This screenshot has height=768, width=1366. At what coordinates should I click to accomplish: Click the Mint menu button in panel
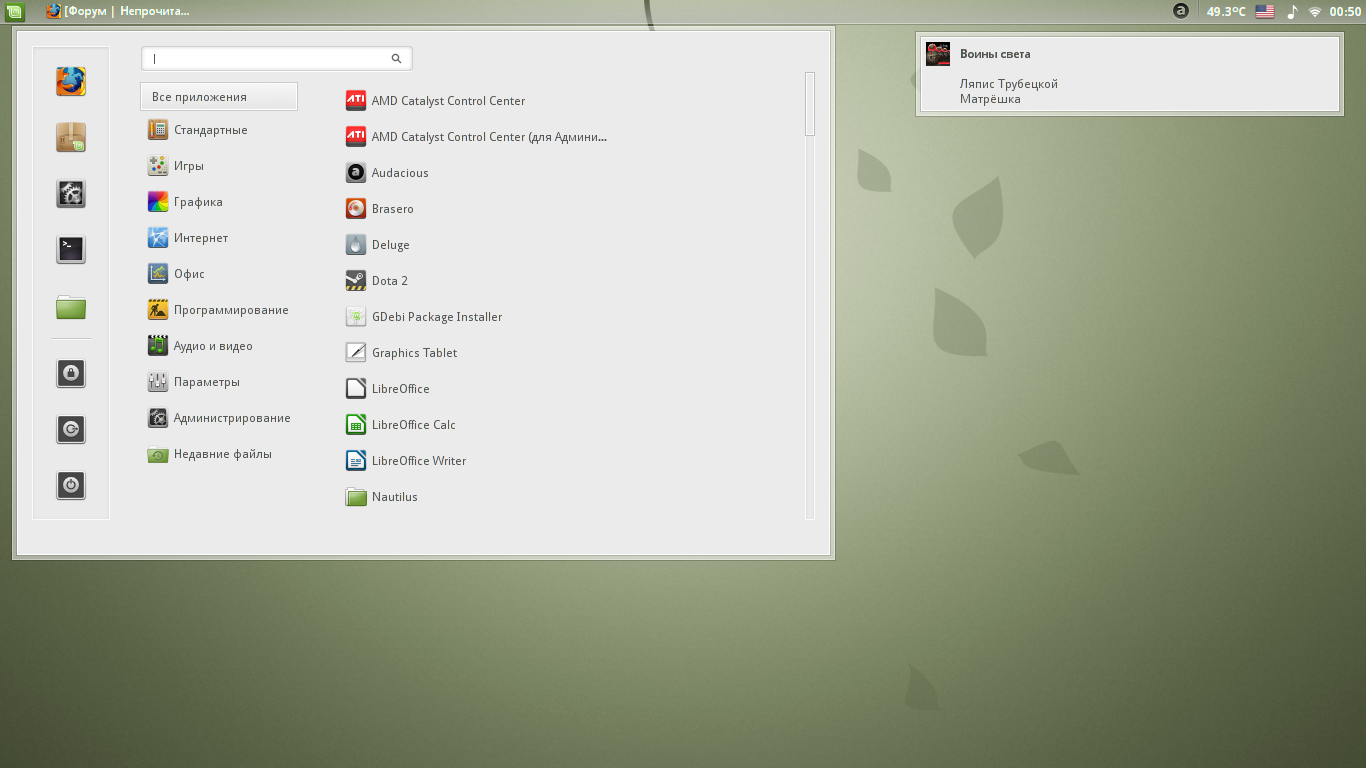15,12
